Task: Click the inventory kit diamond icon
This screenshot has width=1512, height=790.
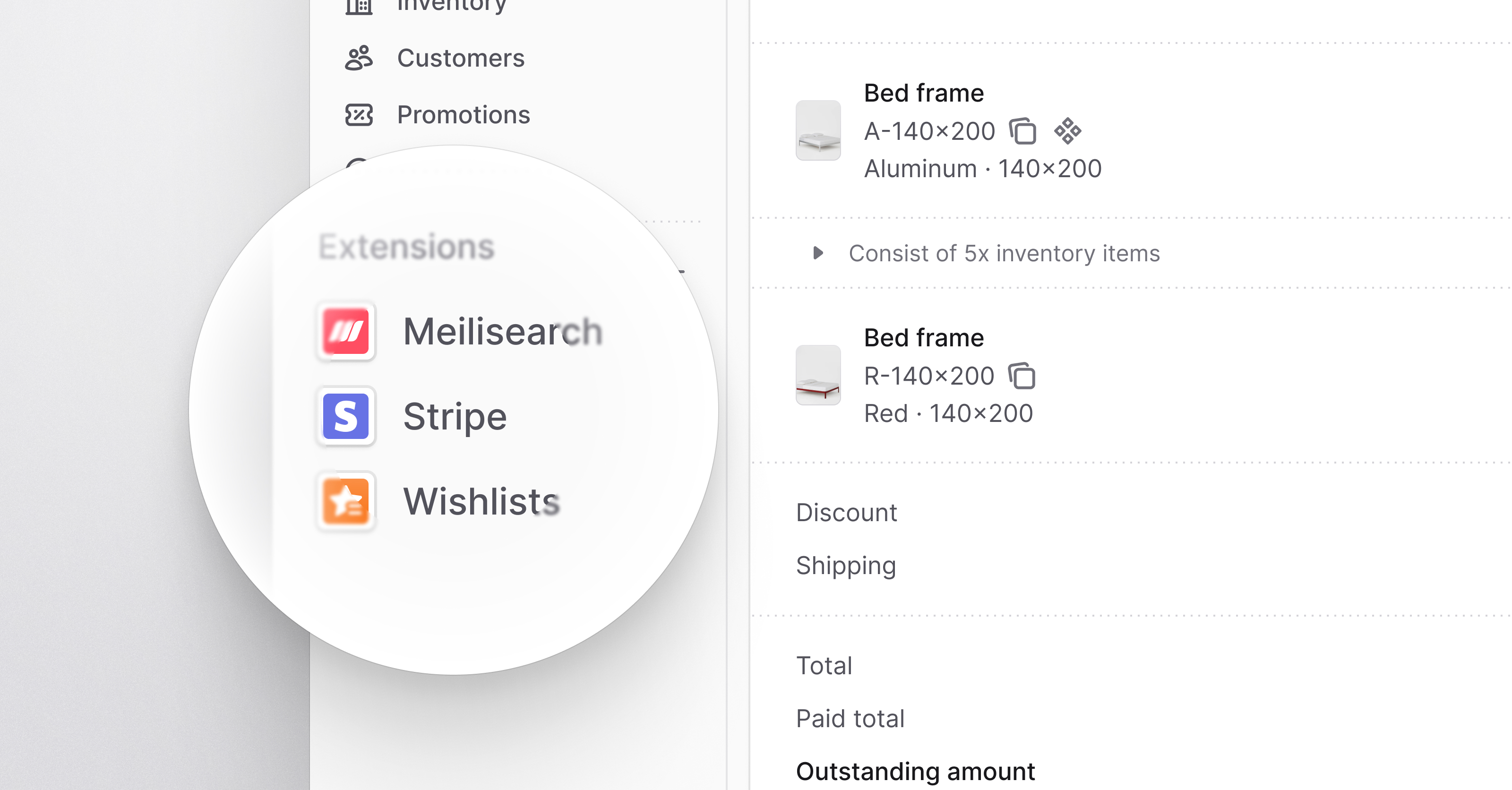Action: point(1068,131)
